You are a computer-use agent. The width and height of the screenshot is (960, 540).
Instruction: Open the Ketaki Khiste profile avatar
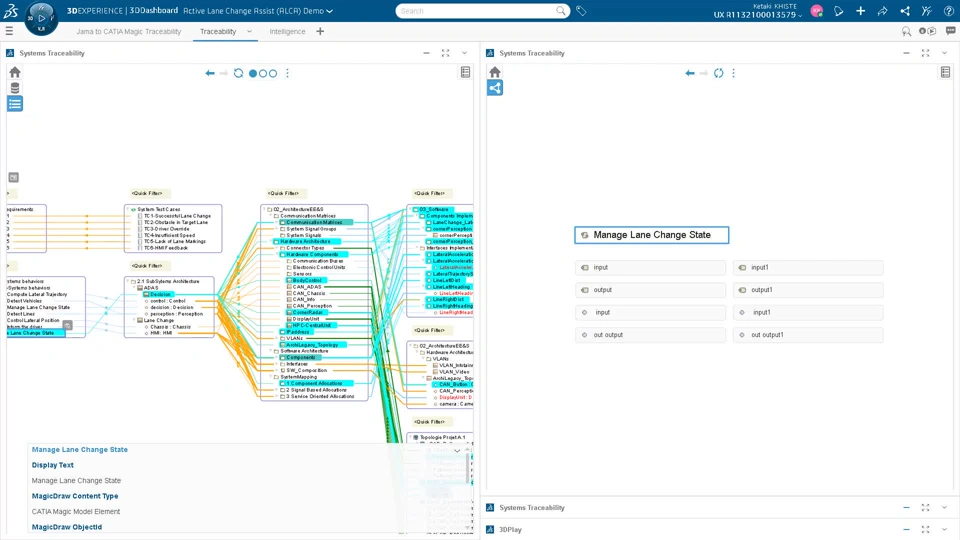pyautogui.click(x=816, y=11)
